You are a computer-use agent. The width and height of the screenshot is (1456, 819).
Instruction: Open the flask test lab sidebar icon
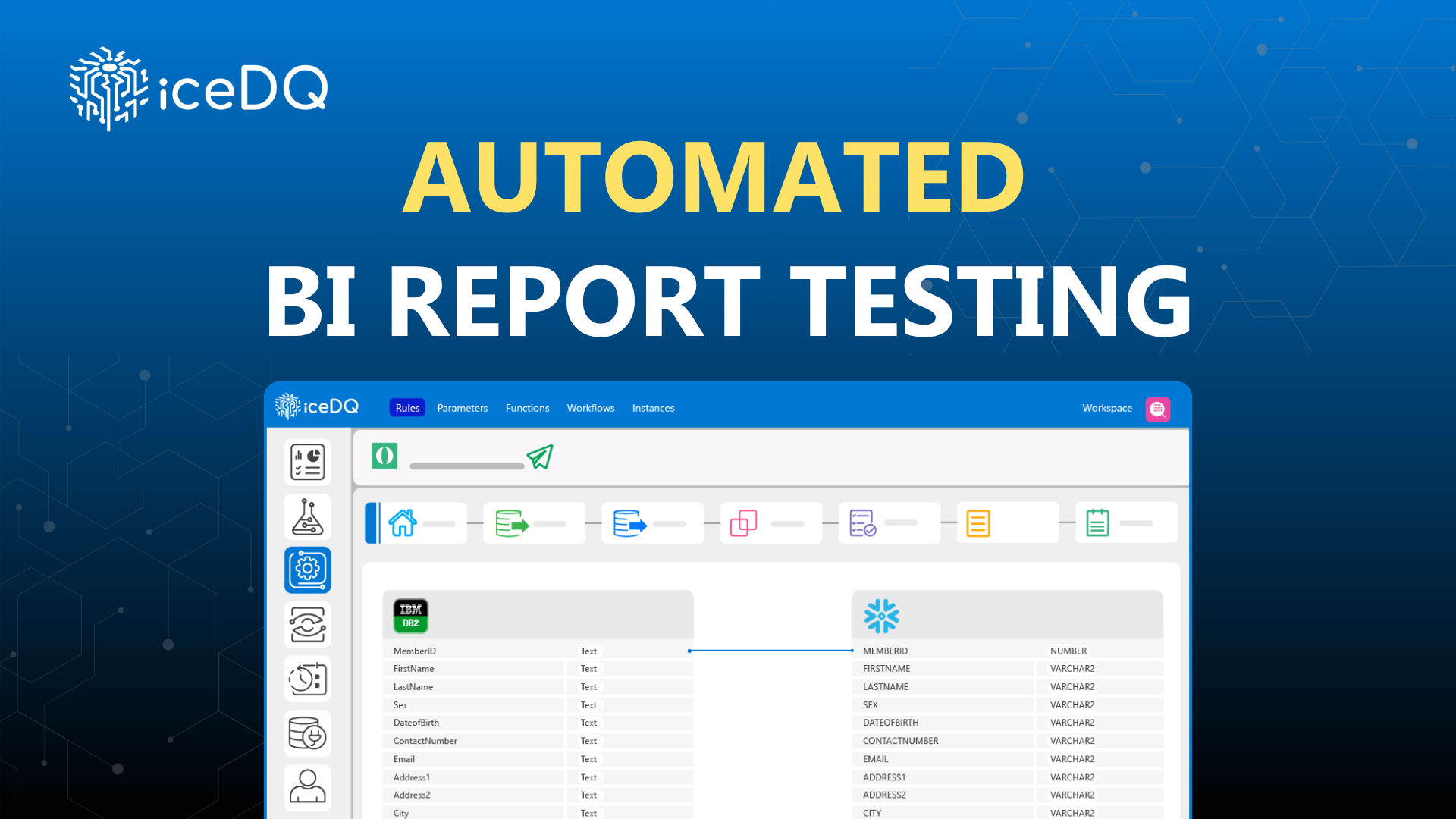tap(308, 516)
